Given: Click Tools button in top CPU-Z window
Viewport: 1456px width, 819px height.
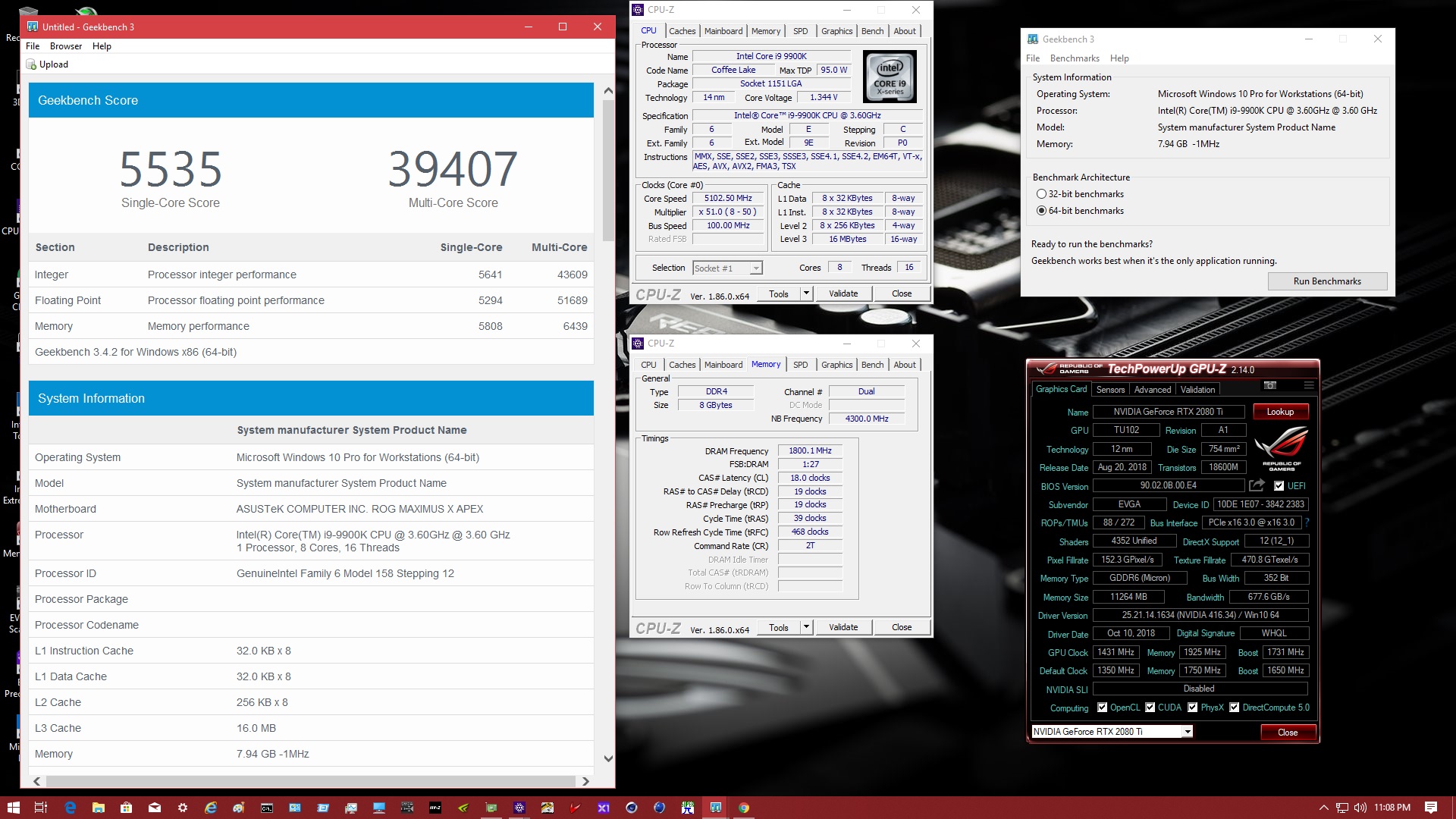Looking at the screenshot, I should point(779,293).
